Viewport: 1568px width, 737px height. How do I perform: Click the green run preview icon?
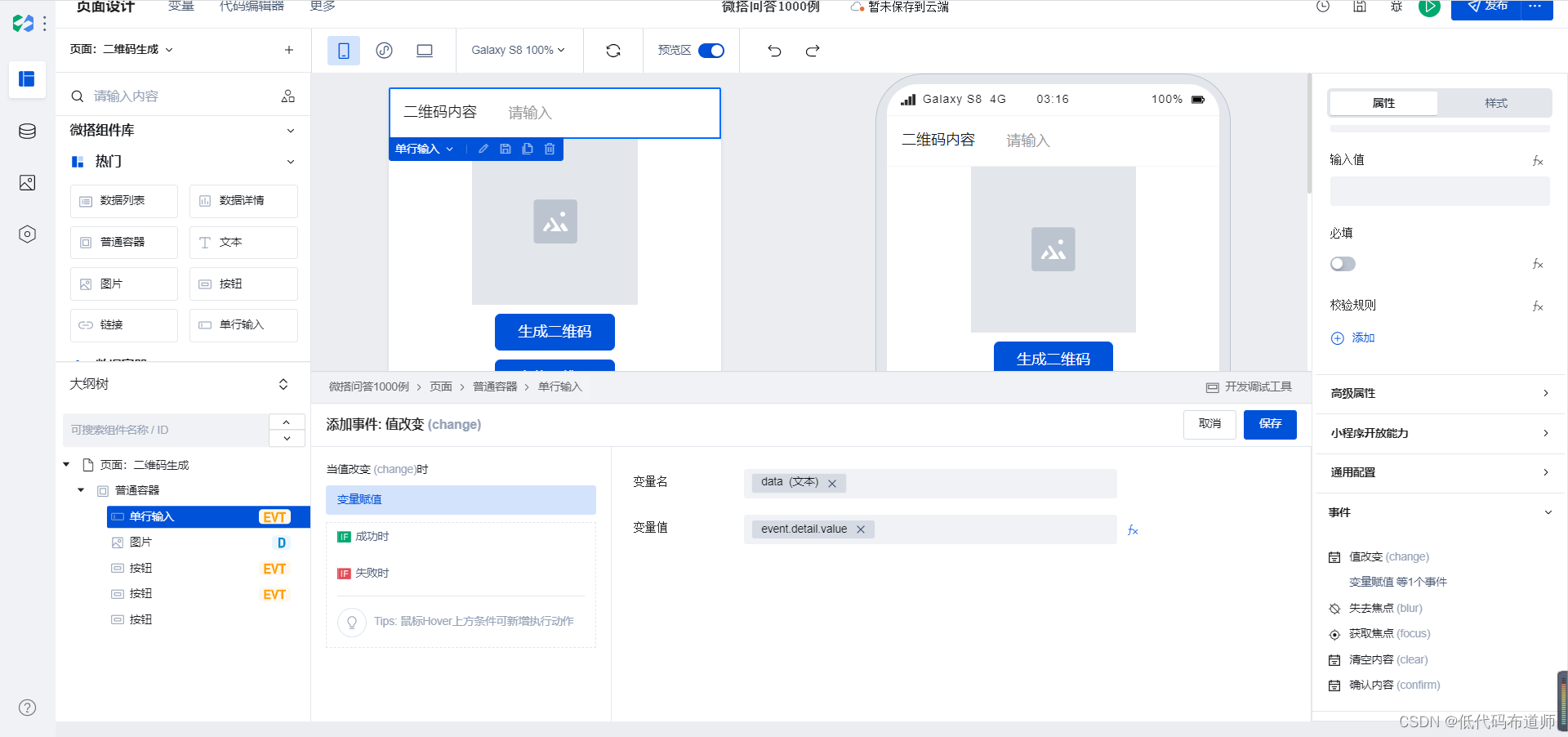point(1429,7)
